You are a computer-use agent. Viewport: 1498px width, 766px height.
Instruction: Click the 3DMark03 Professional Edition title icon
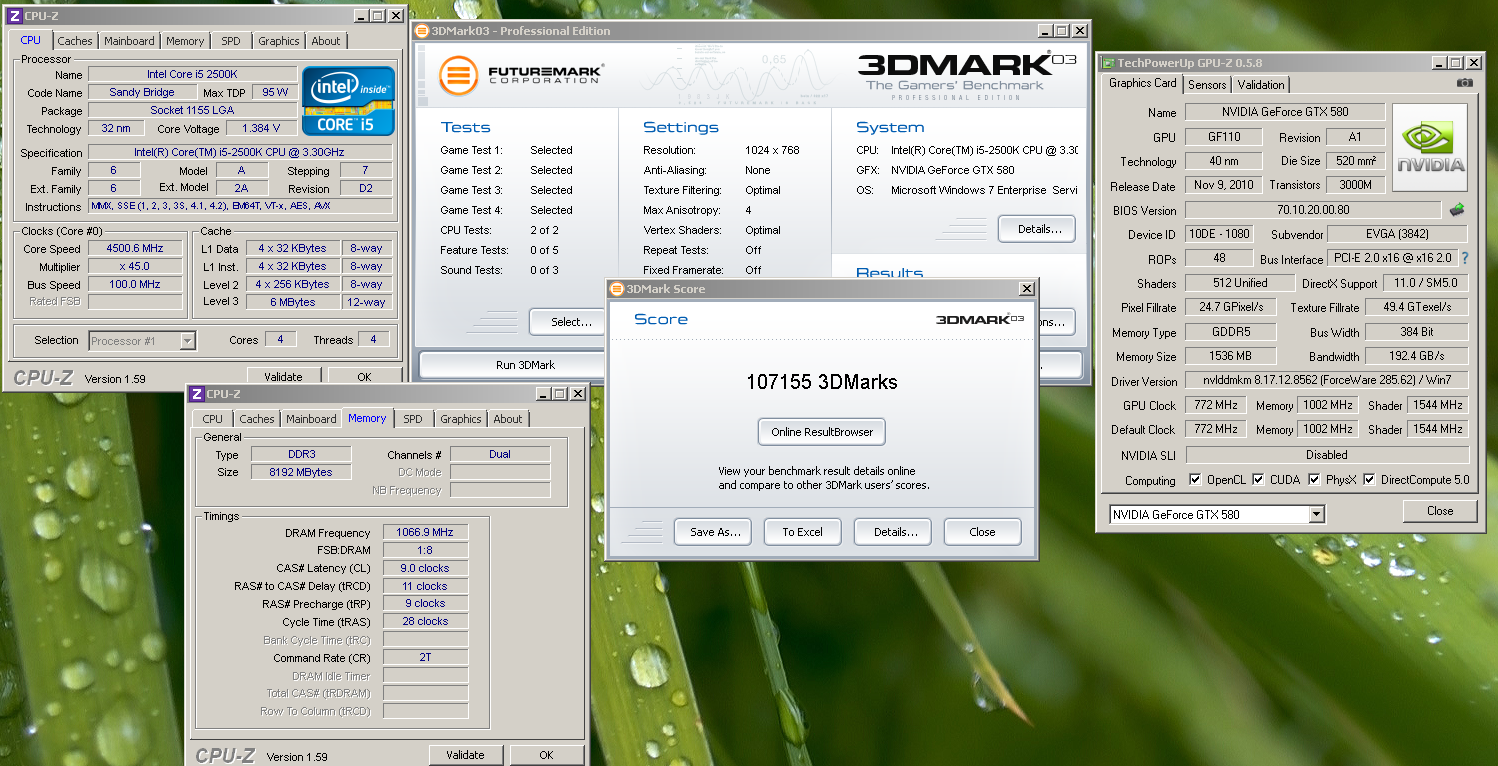(x=422, y=31)
